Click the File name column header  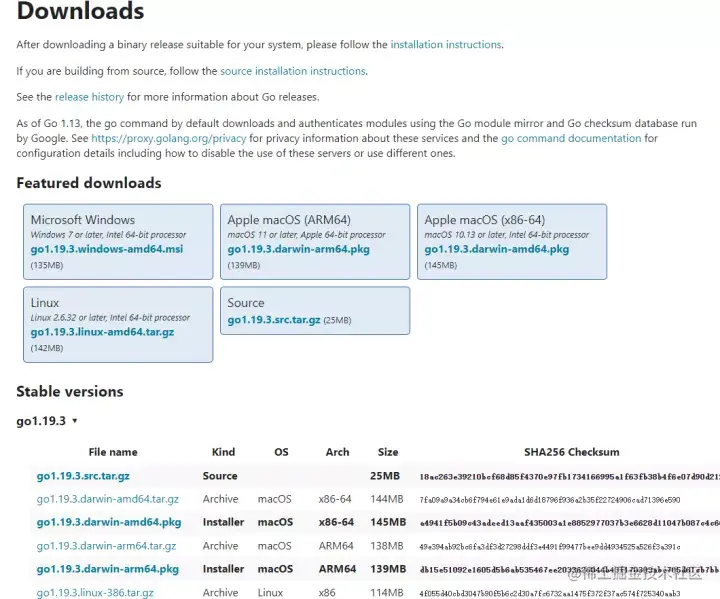click(x=113, y=452)
